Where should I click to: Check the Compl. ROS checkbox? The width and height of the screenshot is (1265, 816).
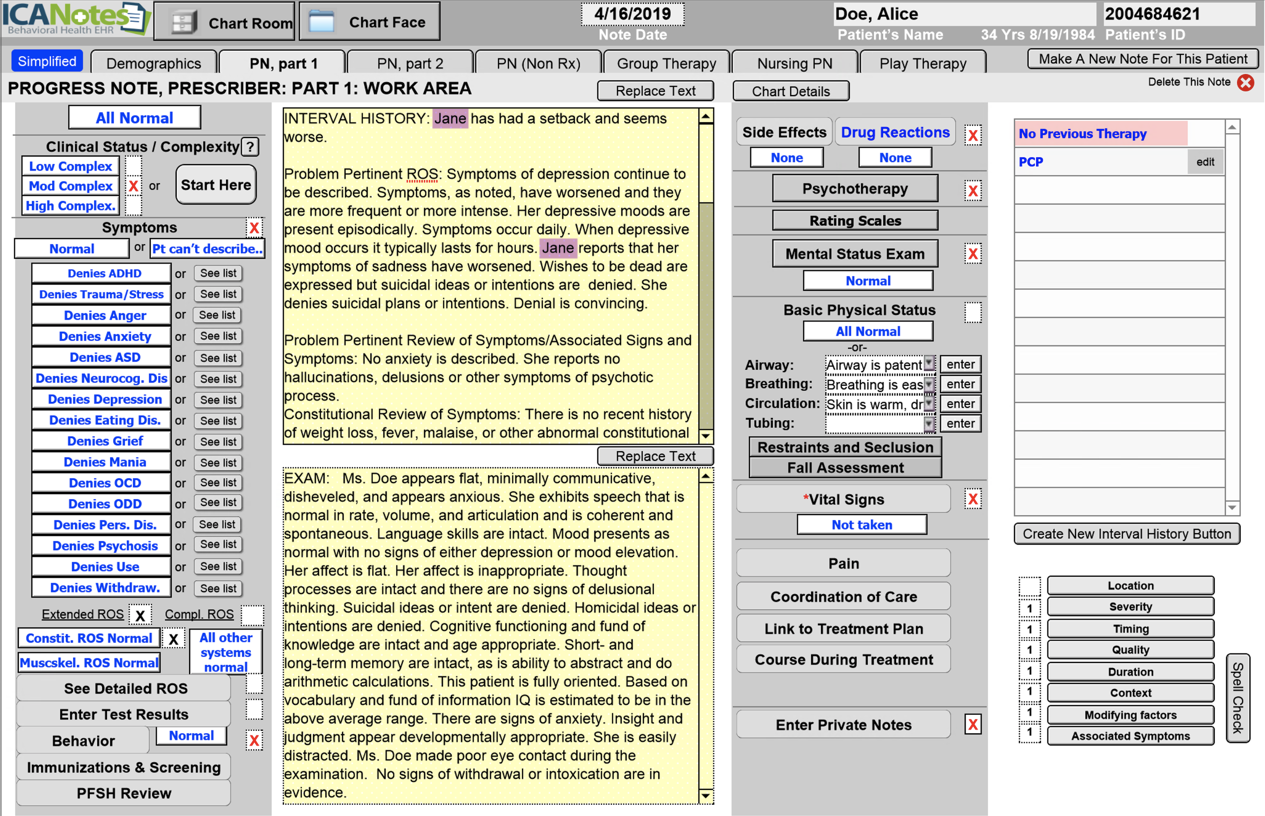(x=252, y=615)
